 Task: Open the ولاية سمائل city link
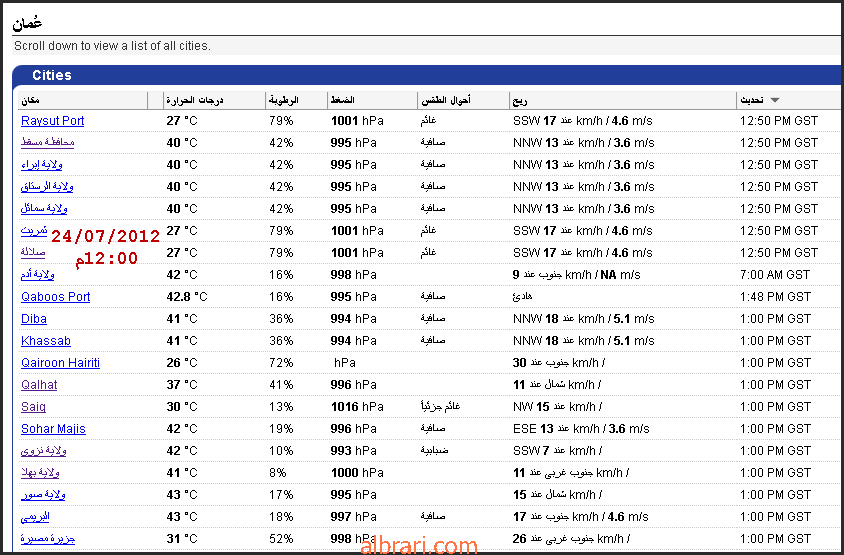tap(44, 209)
